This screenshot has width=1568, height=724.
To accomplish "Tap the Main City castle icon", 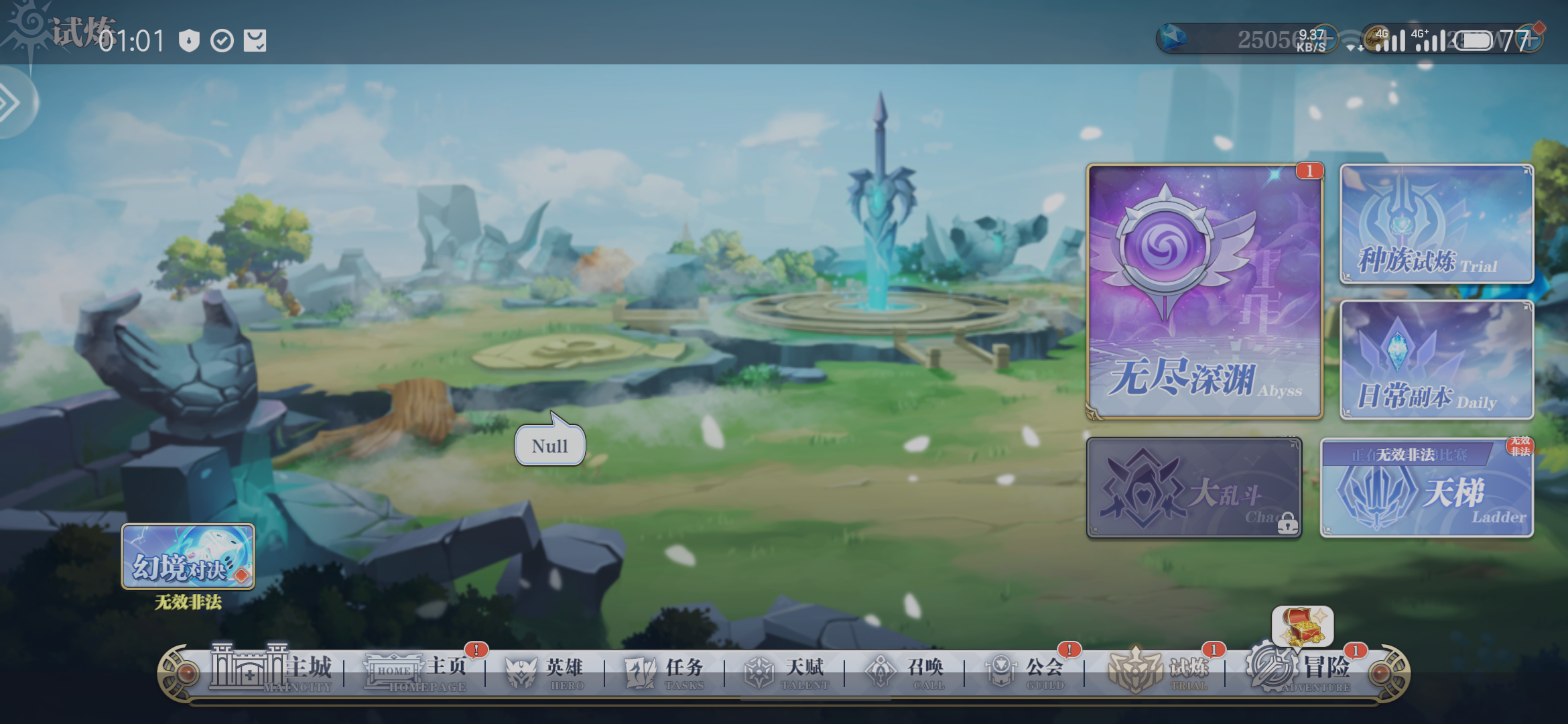I will click(x=249, y=668).
